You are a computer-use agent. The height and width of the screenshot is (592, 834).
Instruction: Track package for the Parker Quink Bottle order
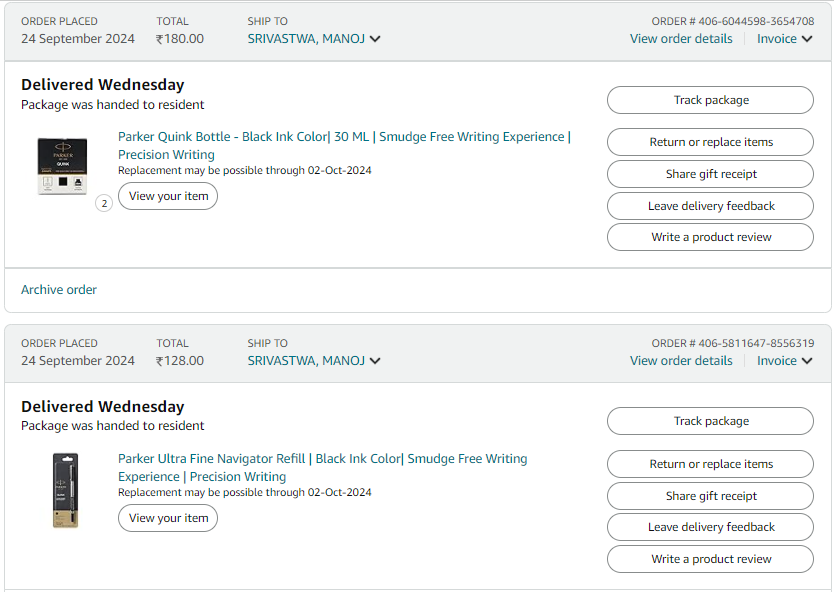click(x=710, y=100)
